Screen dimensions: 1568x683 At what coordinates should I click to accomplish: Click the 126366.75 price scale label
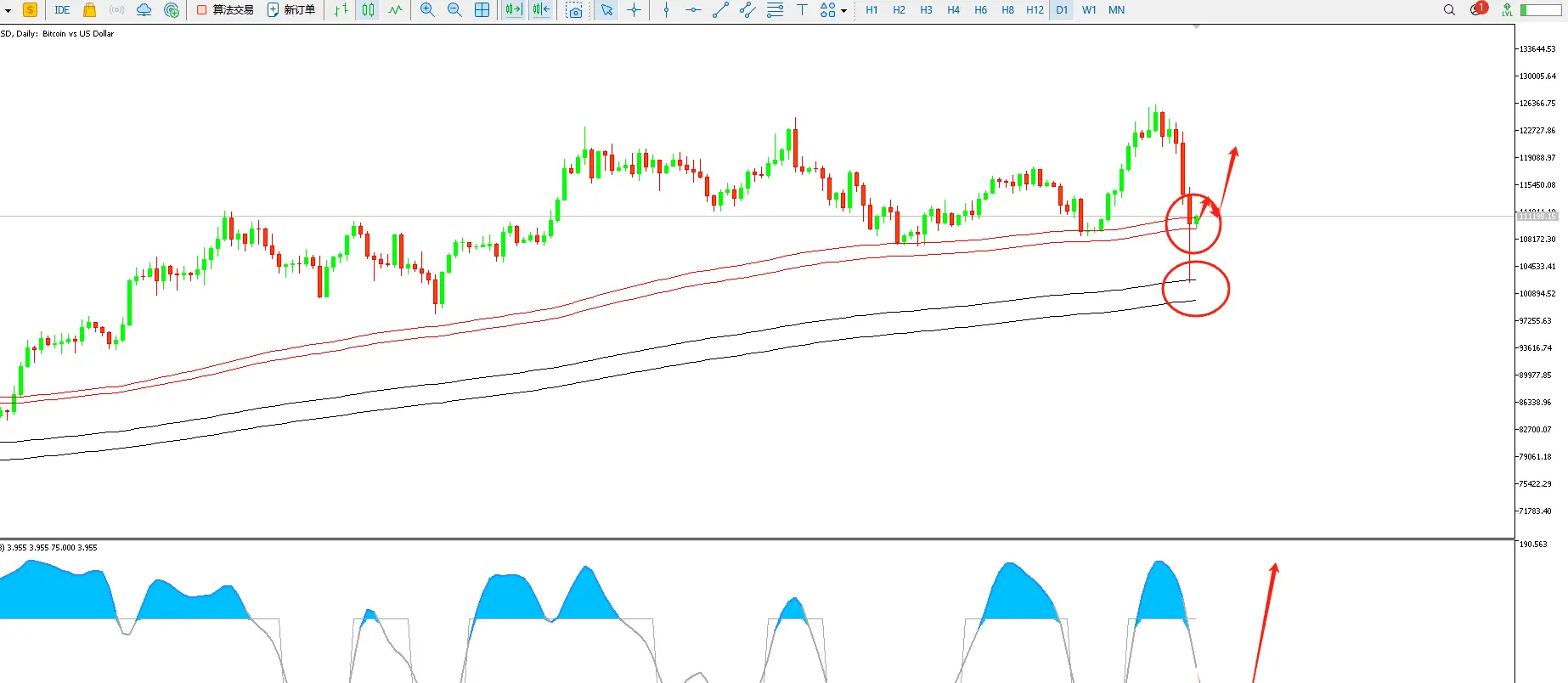1537,104
